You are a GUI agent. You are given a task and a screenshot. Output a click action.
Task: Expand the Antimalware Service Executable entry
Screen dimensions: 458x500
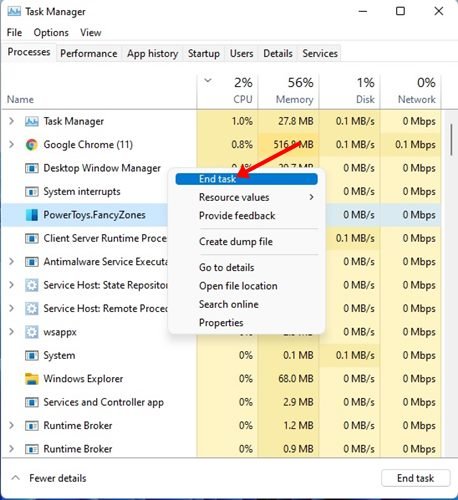11,261
